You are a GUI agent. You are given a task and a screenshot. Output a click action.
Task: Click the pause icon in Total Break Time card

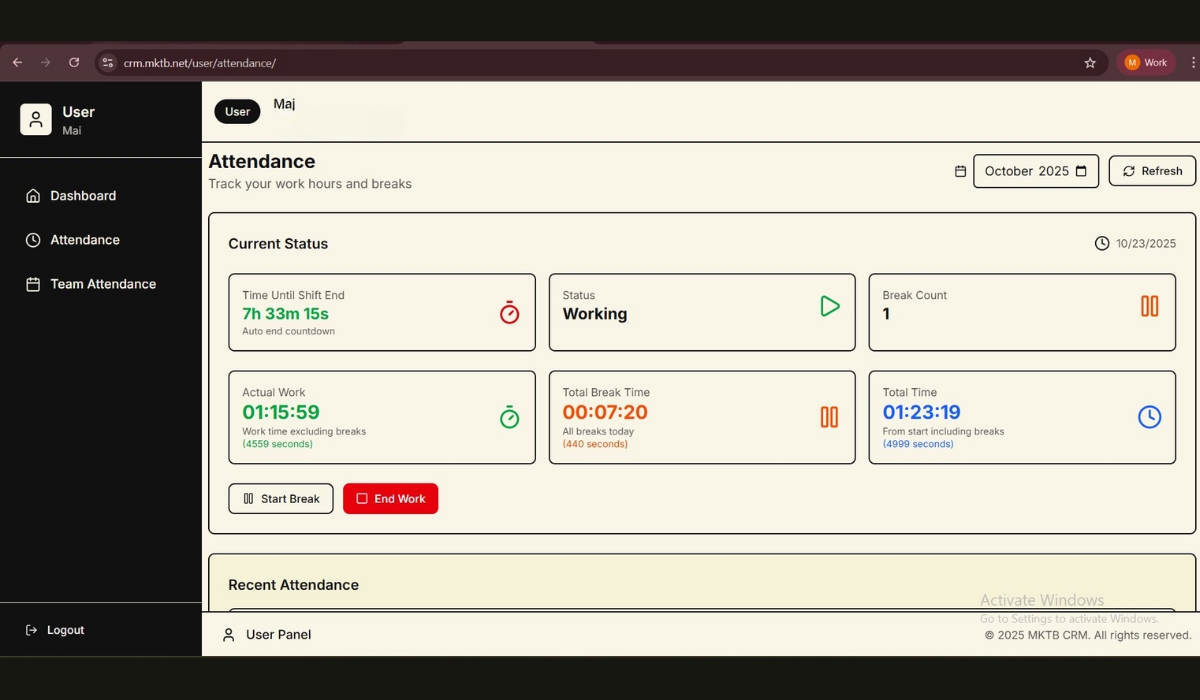coord(829,417)
